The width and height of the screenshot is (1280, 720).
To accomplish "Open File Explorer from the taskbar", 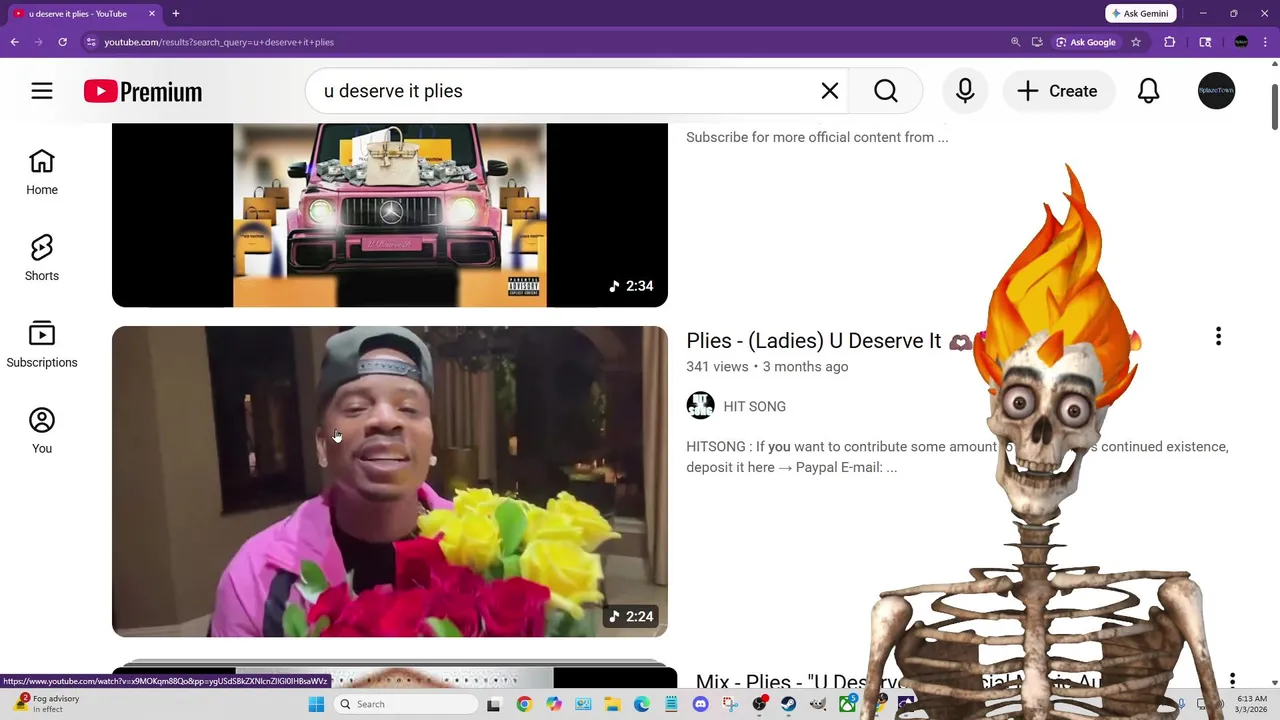I will [x=612, y=704].
